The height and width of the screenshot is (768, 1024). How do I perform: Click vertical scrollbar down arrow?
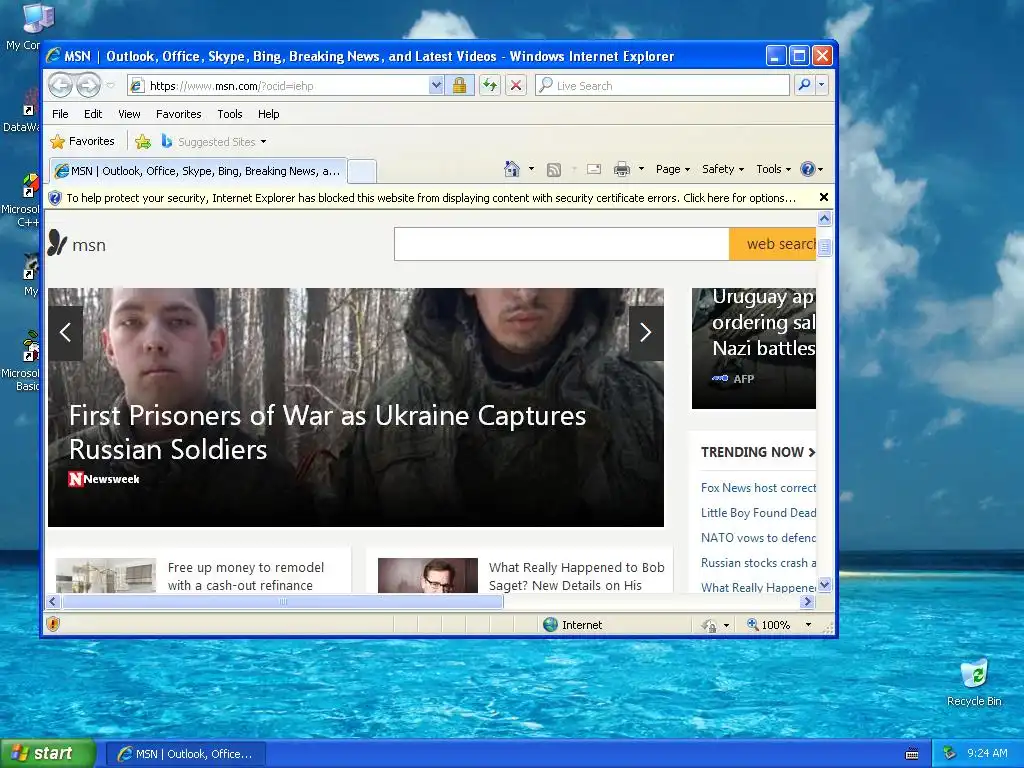pos(825,584)
